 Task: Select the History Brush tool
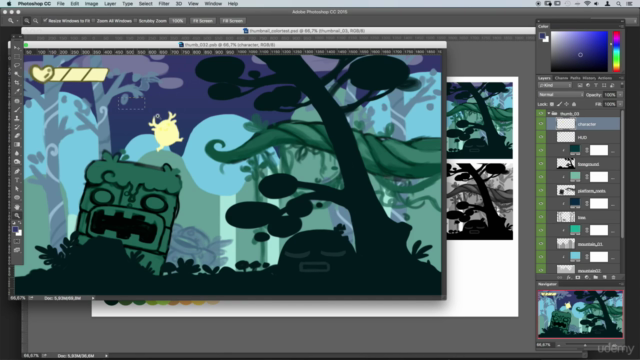coord(17,127)
